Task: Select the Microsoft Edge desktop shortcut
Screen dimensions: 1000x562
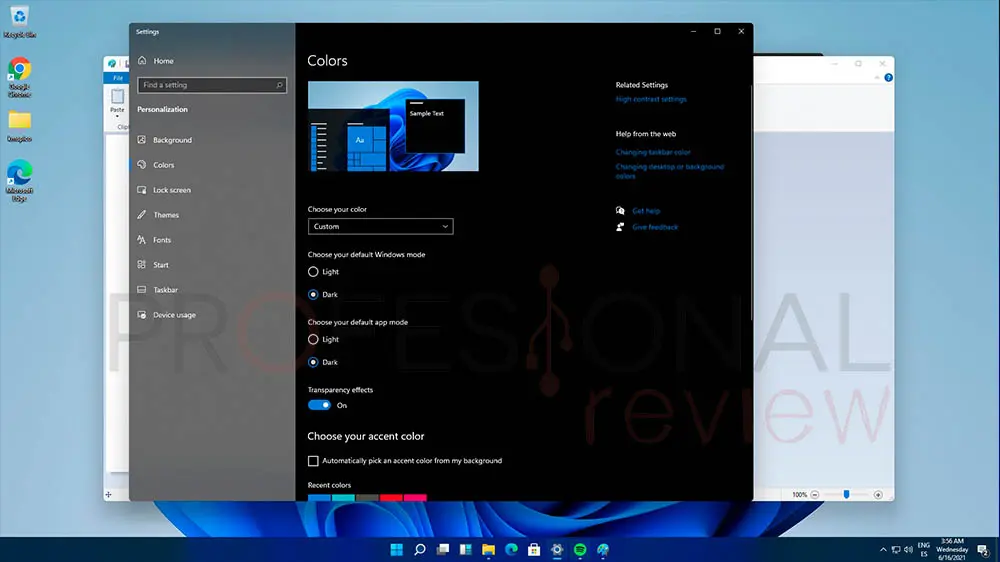Action: pos(19,182)
